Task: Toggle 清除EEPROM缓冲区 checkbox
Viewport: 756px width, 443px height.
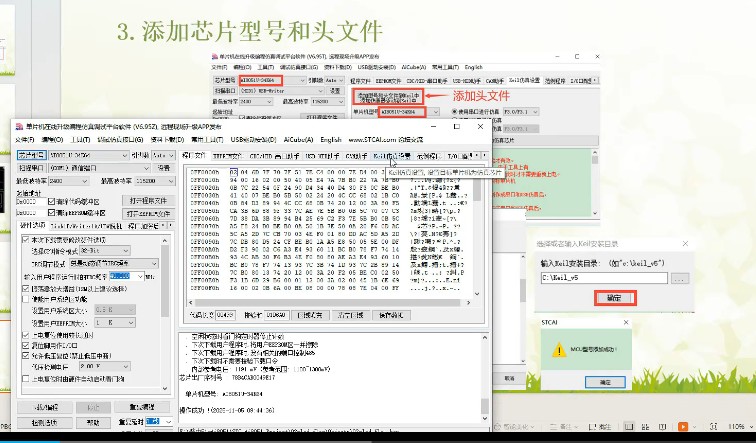Action: tap(52, 213)
